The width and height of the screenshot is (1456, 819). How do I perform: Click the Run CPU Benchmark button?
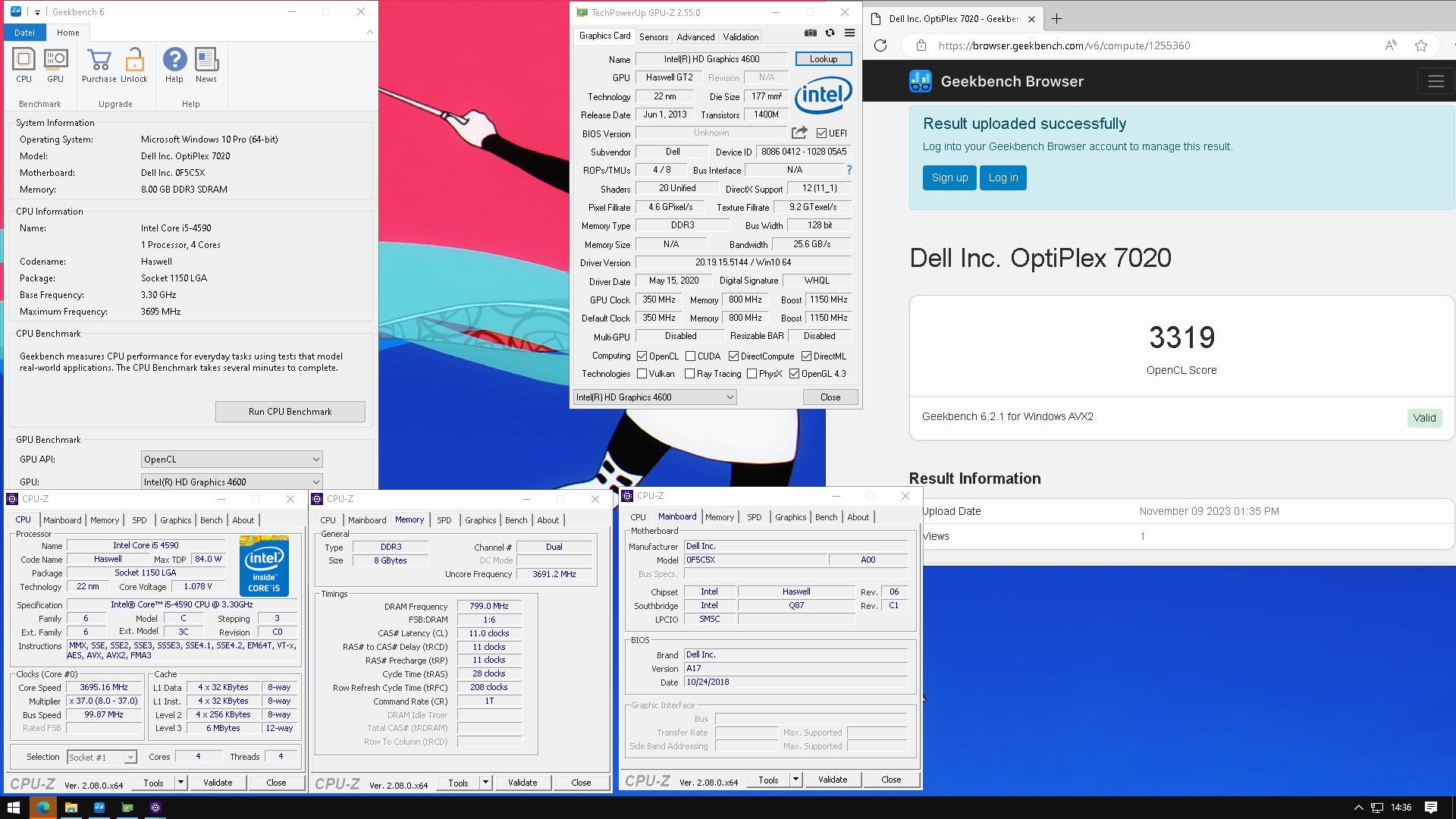click(x=290, y=412)
